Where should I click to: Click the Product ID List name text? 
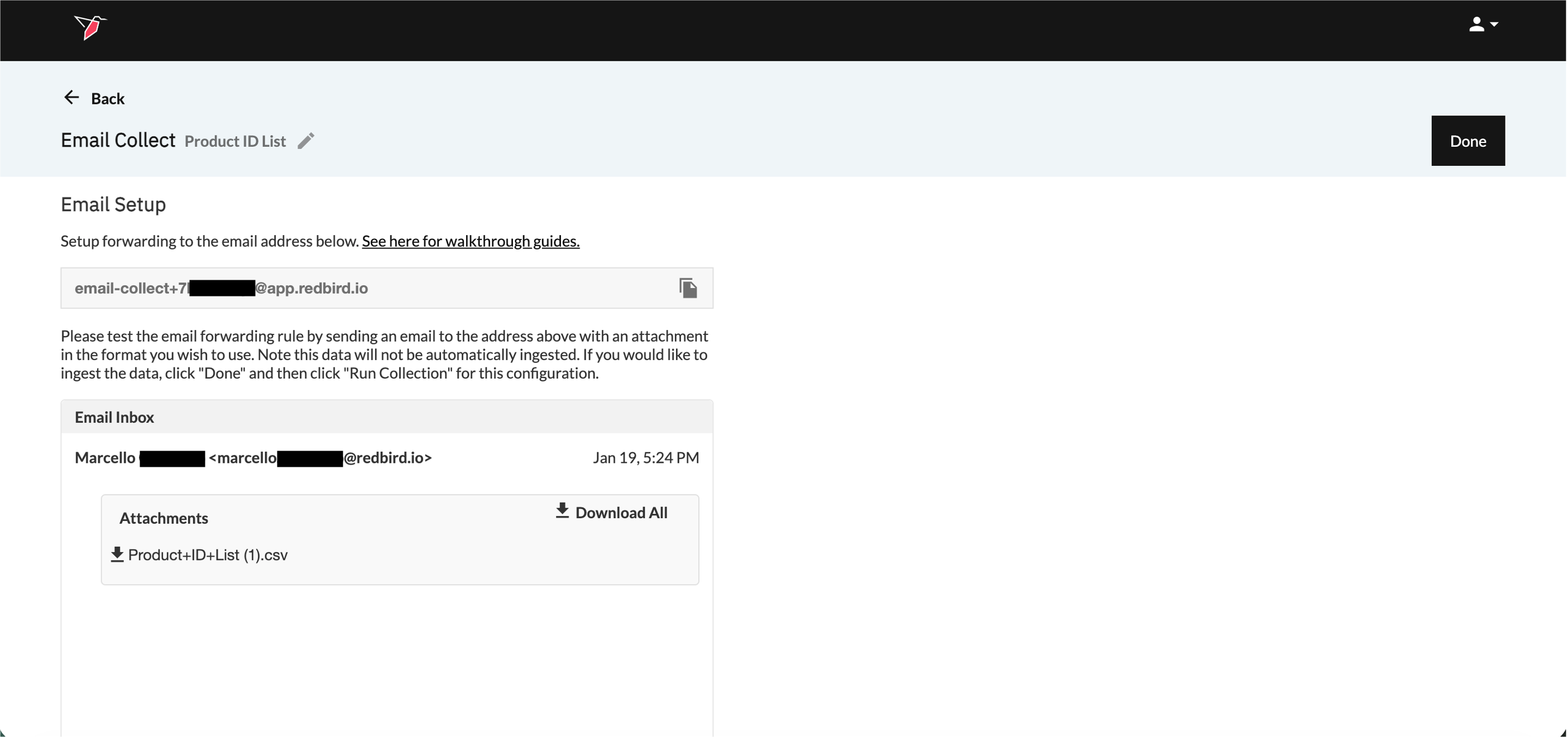[235, 141]
